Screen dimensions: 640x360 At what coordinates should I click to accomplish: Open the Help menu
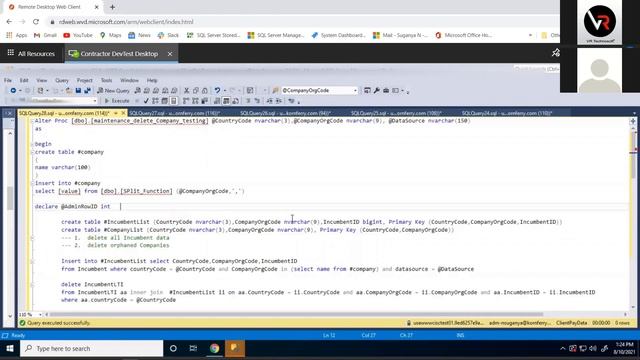(x=152, y=80)
